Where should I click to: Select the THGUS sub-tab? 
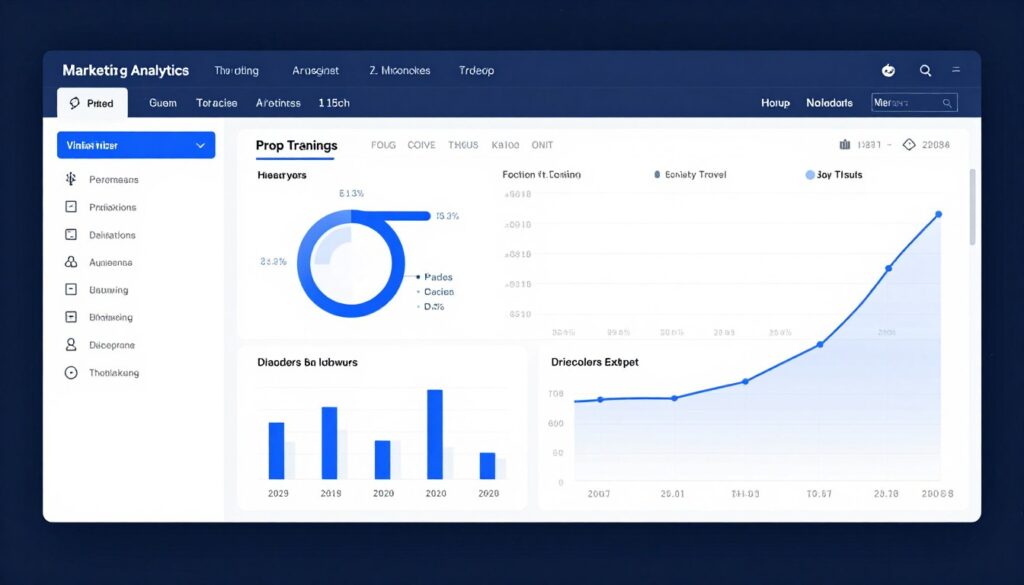(463, 145)
